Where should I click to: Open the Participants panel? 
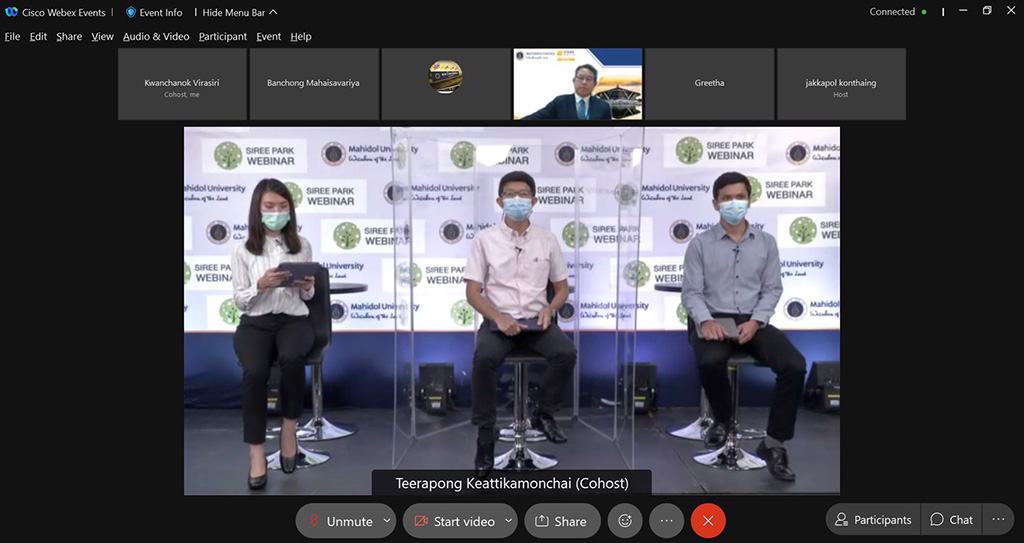(873, 520)
